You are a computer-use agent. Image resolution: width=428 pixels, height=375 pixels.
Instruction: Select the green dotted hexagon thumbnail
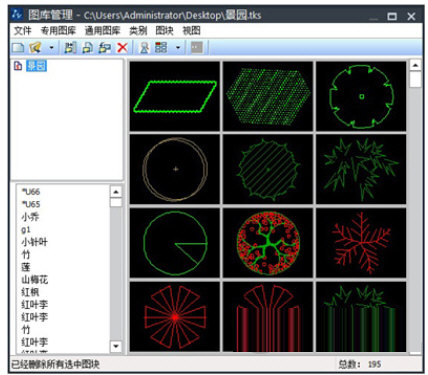tap(268, 96)
